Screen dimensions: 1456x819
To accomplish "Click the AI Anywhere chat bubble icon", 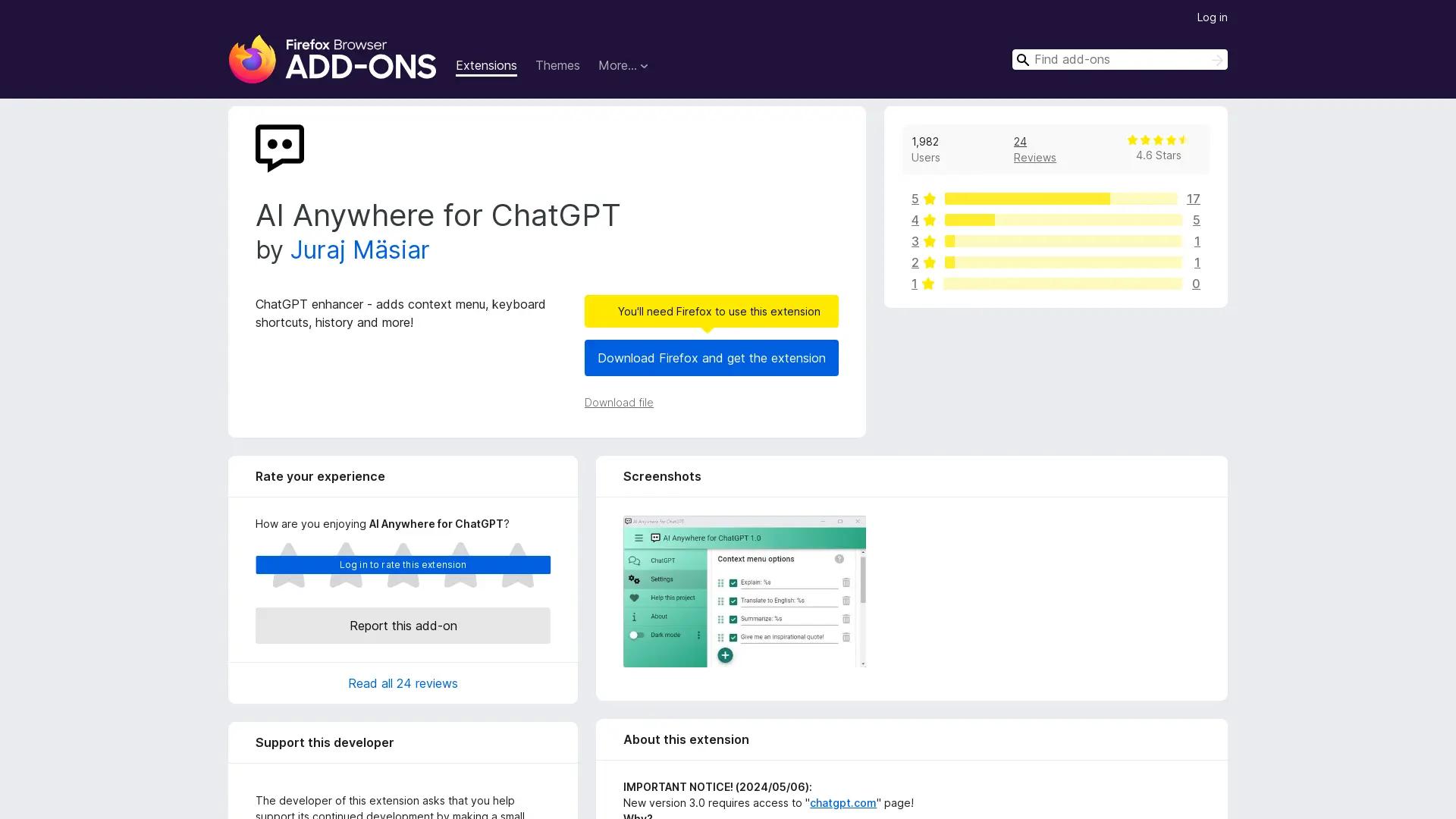I will tap(280, 148).
